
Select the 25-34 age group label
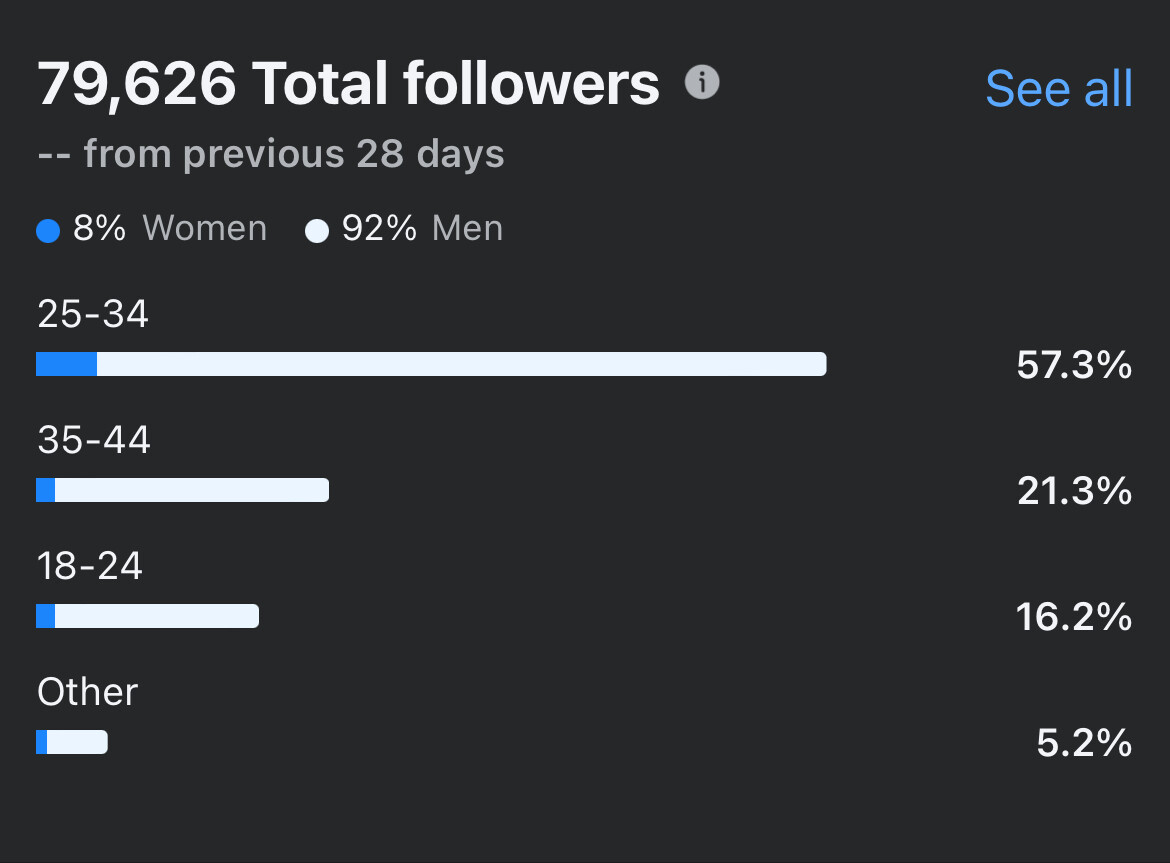coord(93,314)
